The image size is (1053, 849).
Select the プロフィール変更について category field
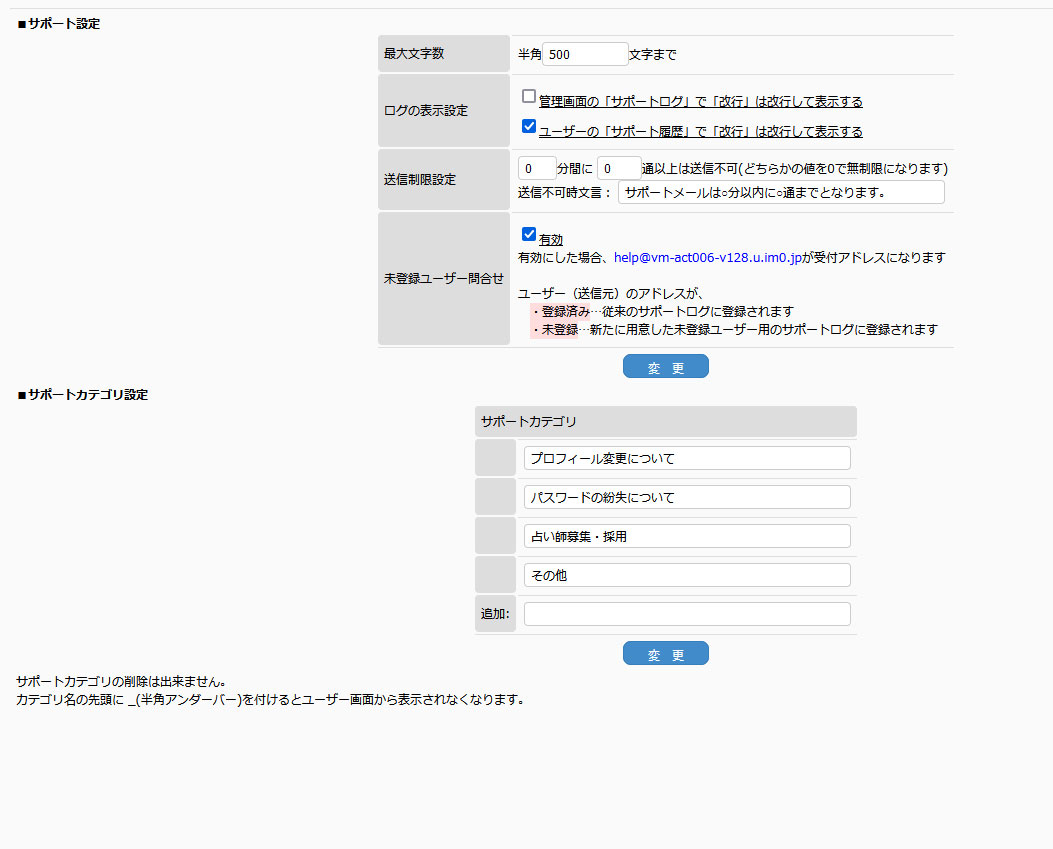687,458
